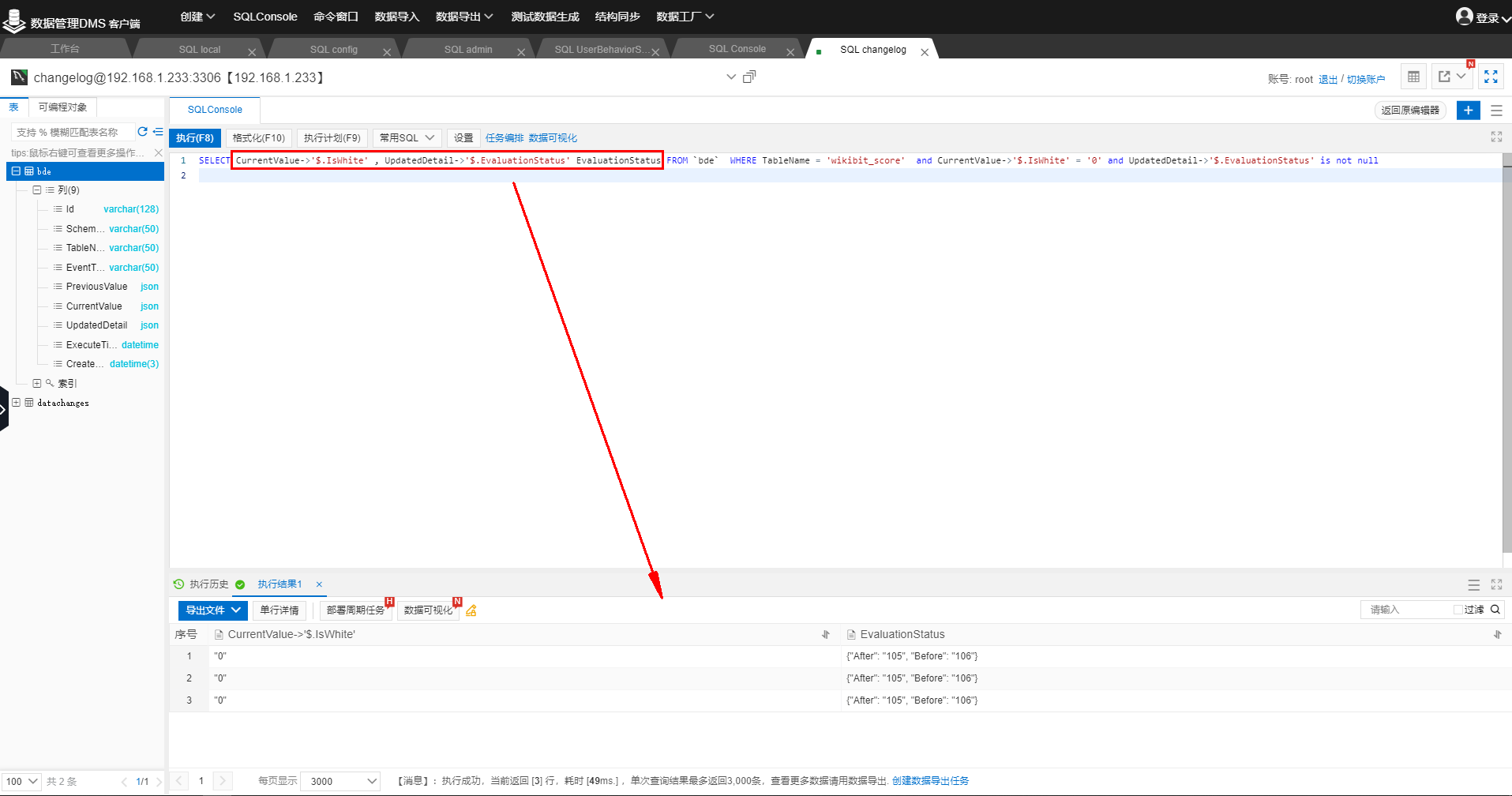Click the search magnifier in the results filter
This screenshot has width=1512, height=796.
click(x=1495, y=610)
